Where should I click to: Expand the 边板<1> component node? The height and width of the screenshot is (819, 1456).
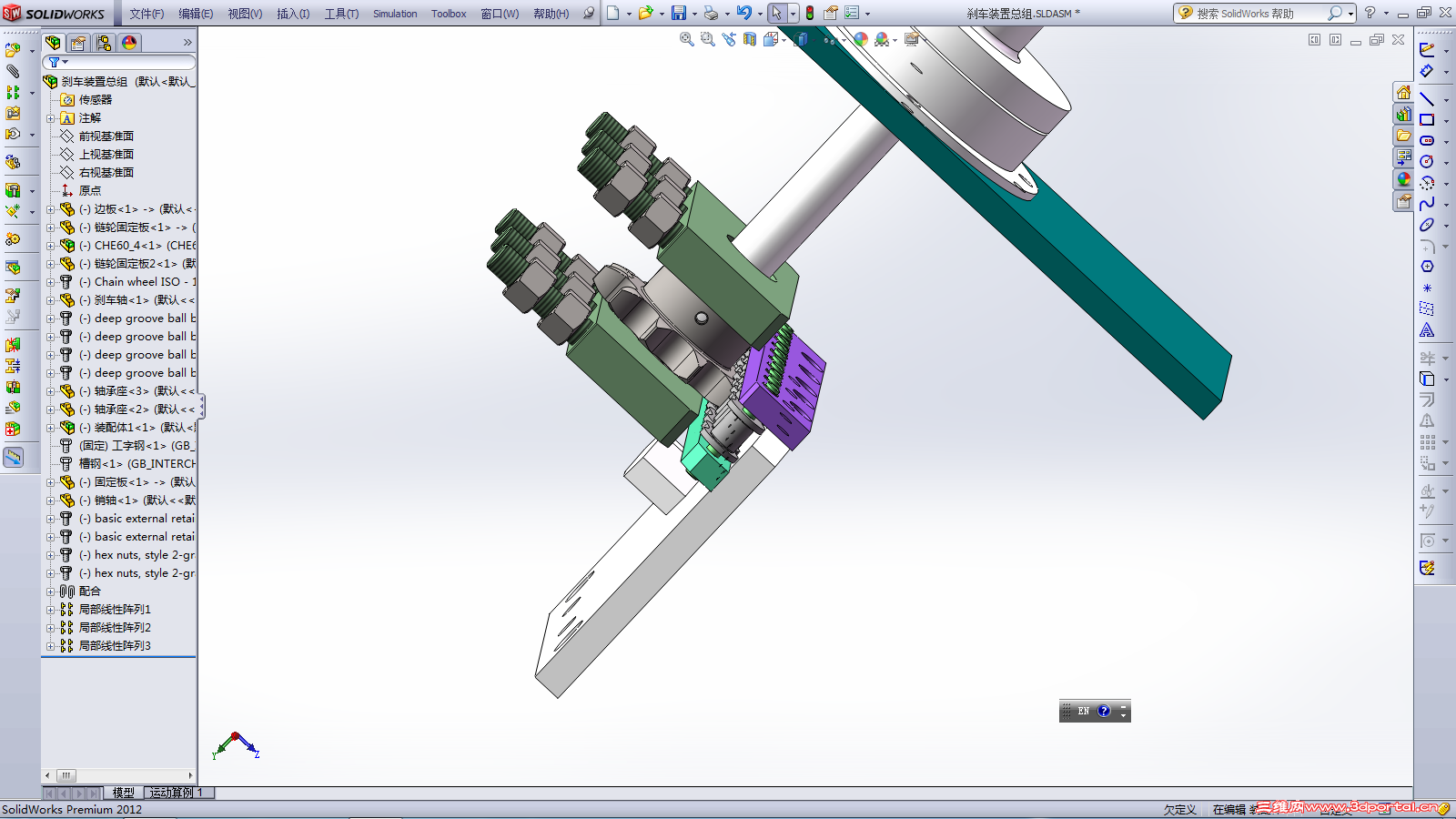pos(51,209)
